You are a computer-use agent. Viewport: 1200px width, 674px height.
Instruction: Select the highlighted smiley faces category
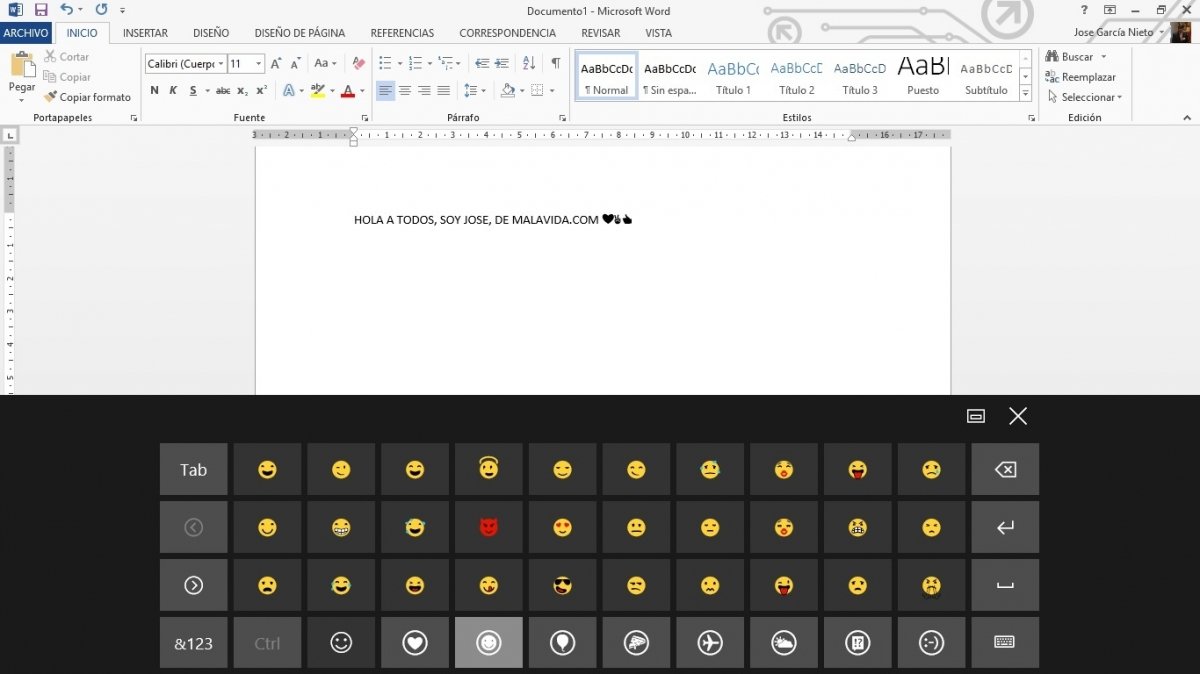pos(488,643)
